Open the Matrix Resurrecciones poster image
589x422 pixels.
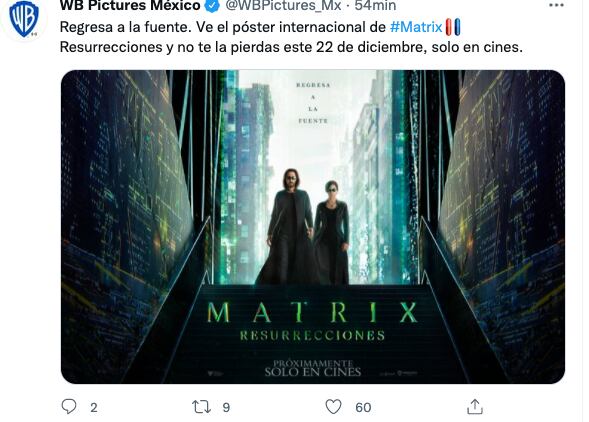tap(313, 227)
